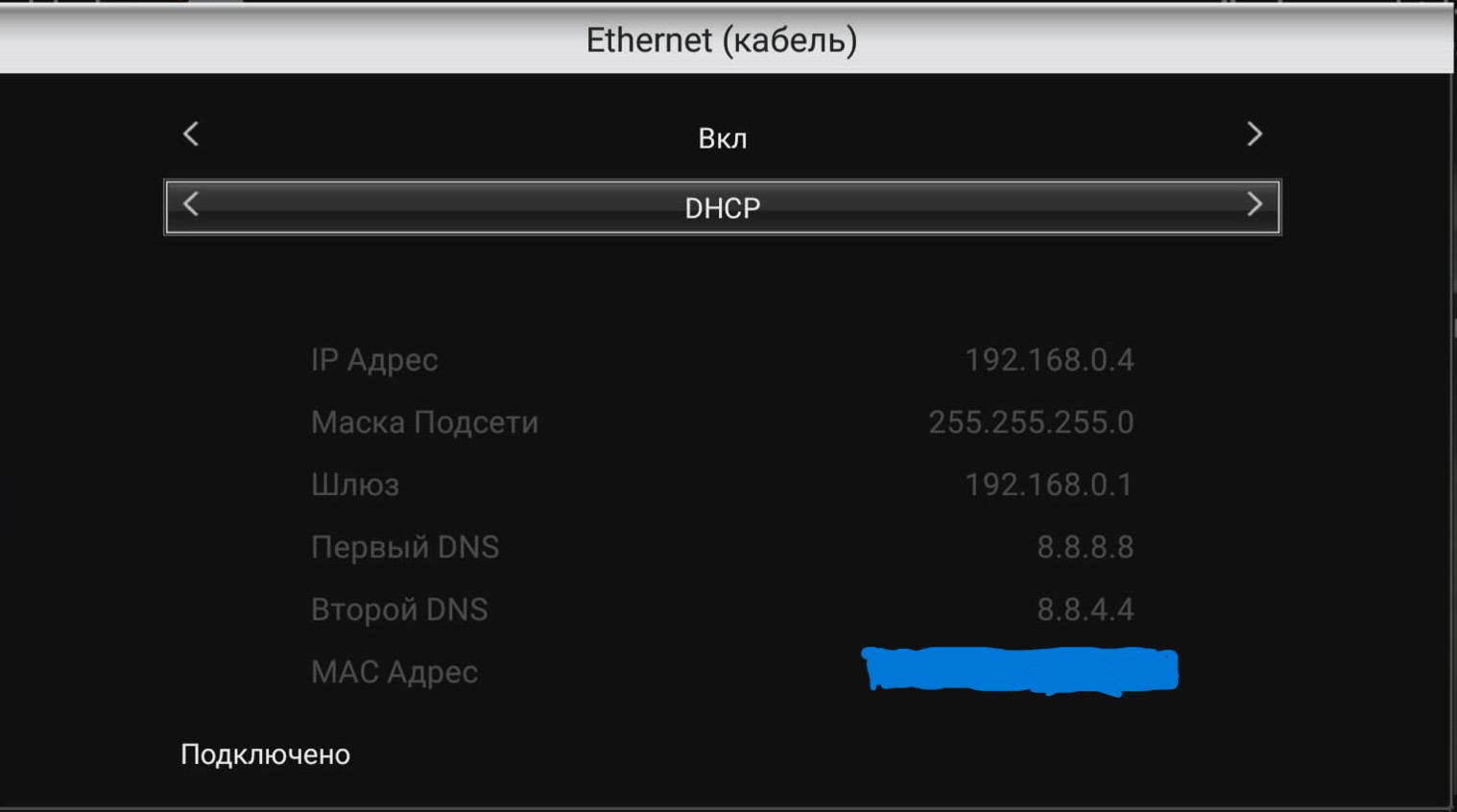Viewport: 1457px width, 812px height.
Task: Click gateway value 192.168.0.1
Action: [x=1048, y=485]
